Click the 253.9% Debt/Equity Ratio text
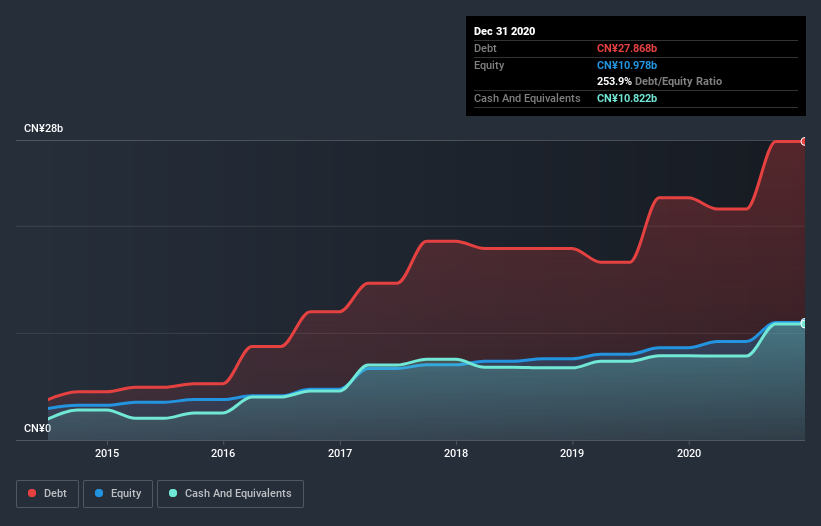This screenshot has width=821, height=526. (x=659, y=81)
